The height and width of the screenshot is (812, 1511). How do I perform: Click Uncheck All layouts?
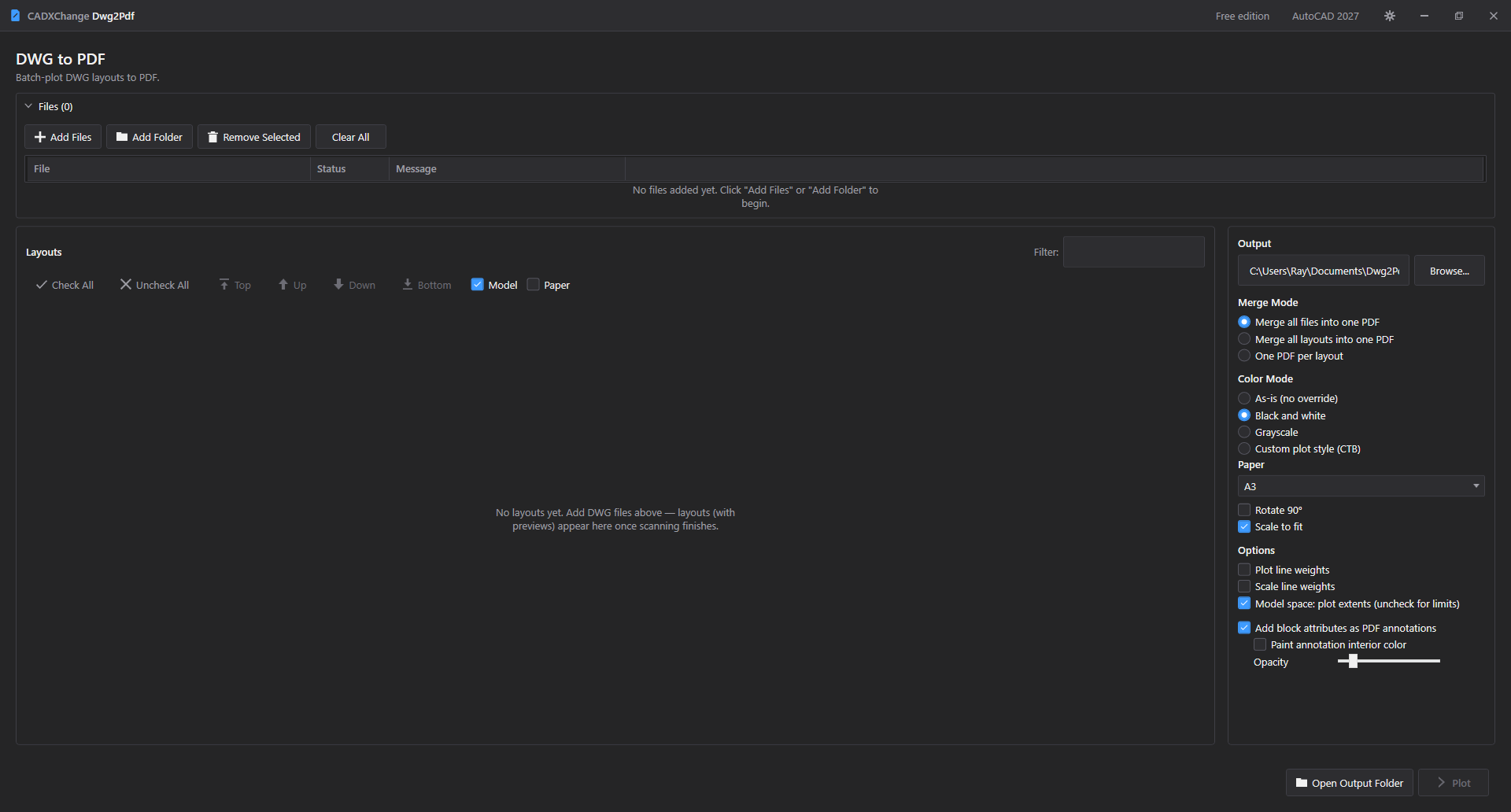click(x=154, y=285)
